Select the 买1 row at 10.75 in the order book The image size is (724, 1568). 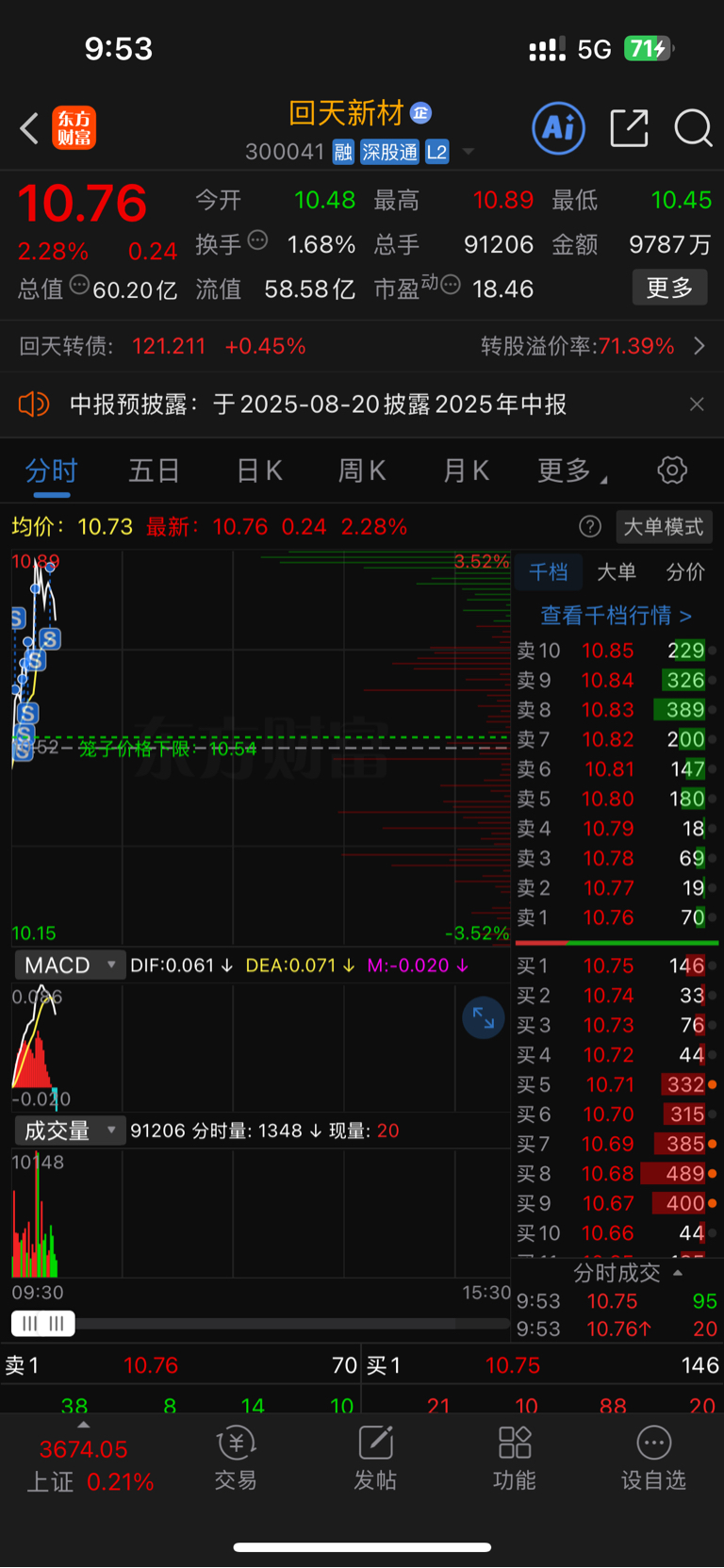(x=617, y=966)
